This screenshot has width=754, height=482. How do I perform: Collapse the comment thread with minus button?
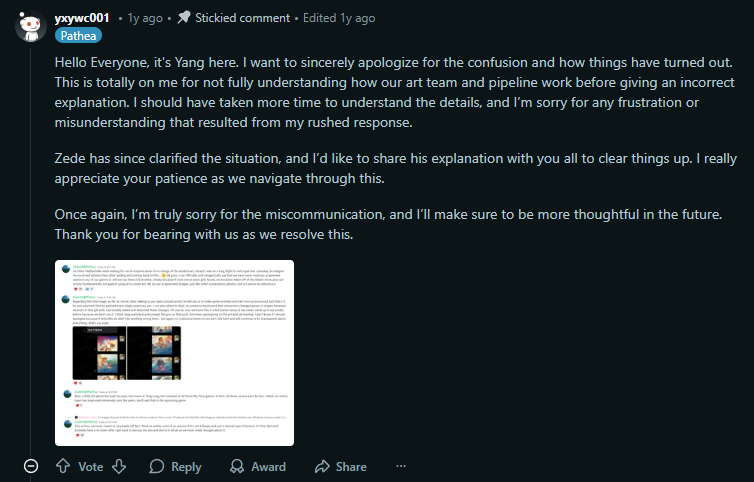point(31,467)
